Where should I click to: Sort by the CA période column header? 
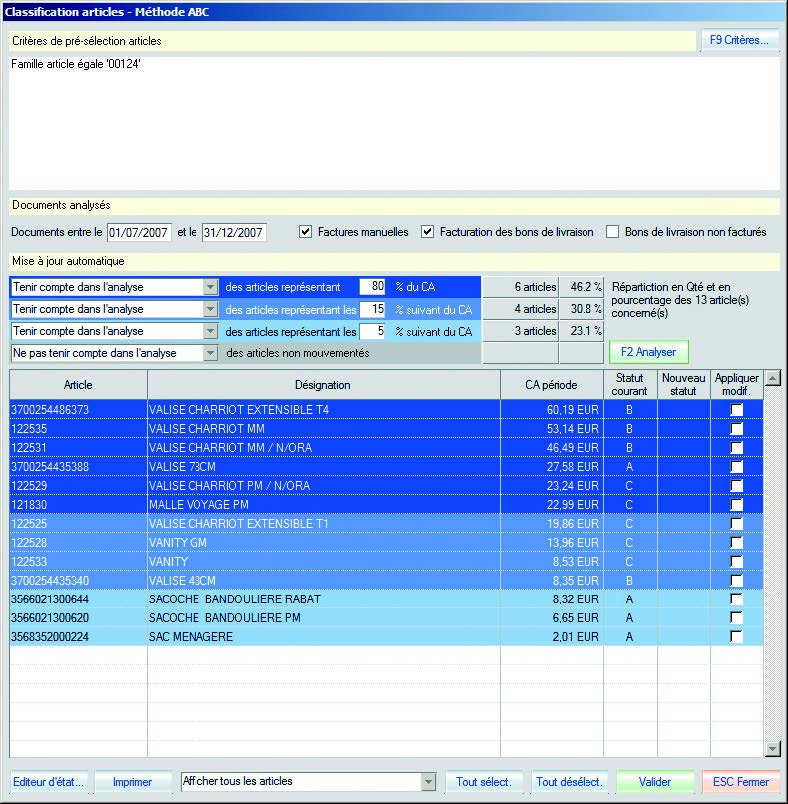click(551, 385)
